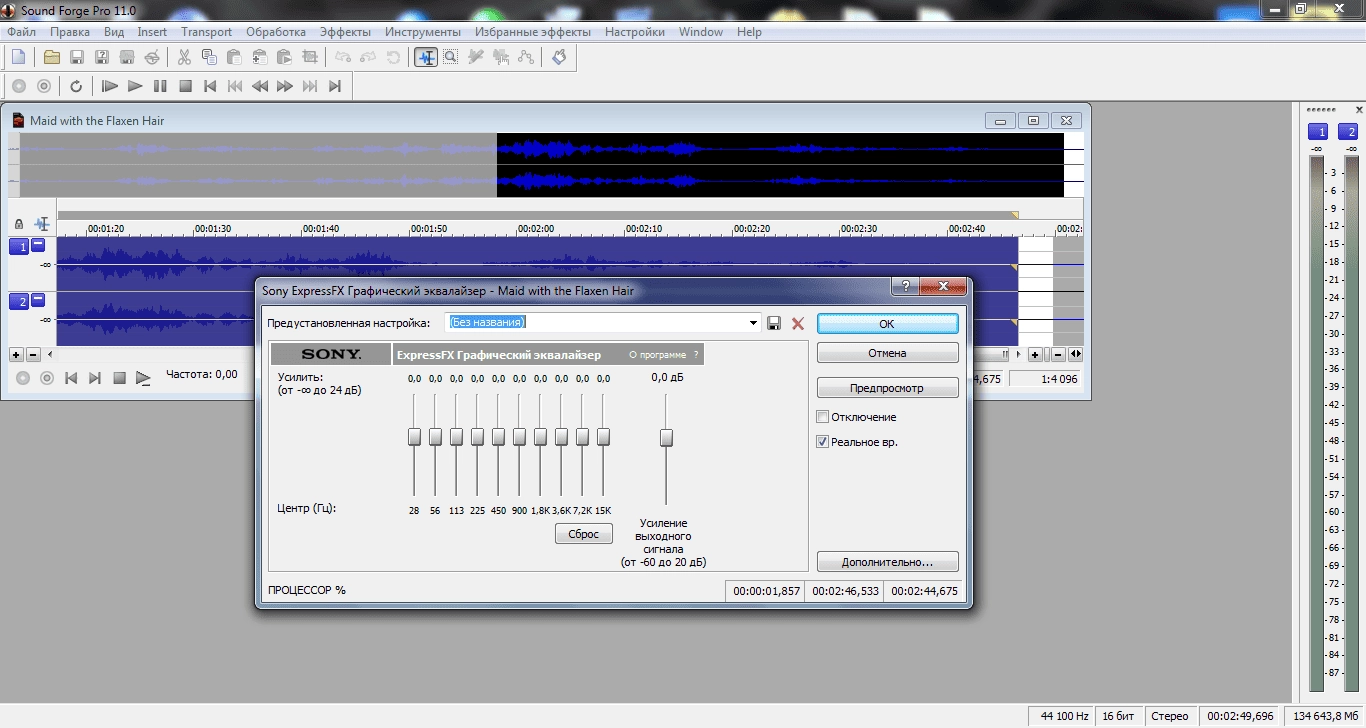The image size is (1366, 728).
Task: Open the Transport menu
Action: tap(207, 32)
